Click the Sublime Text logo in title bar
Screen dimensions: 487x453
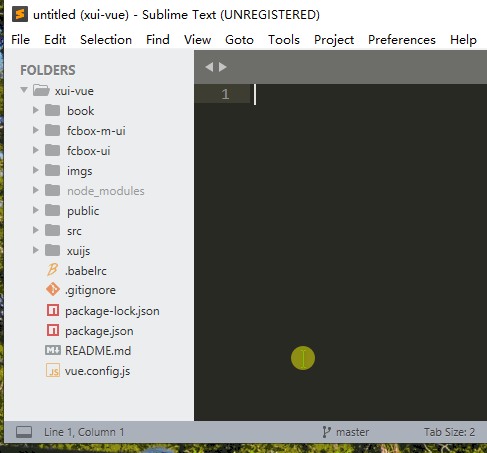pyautogui.click(x=20, y=15)
